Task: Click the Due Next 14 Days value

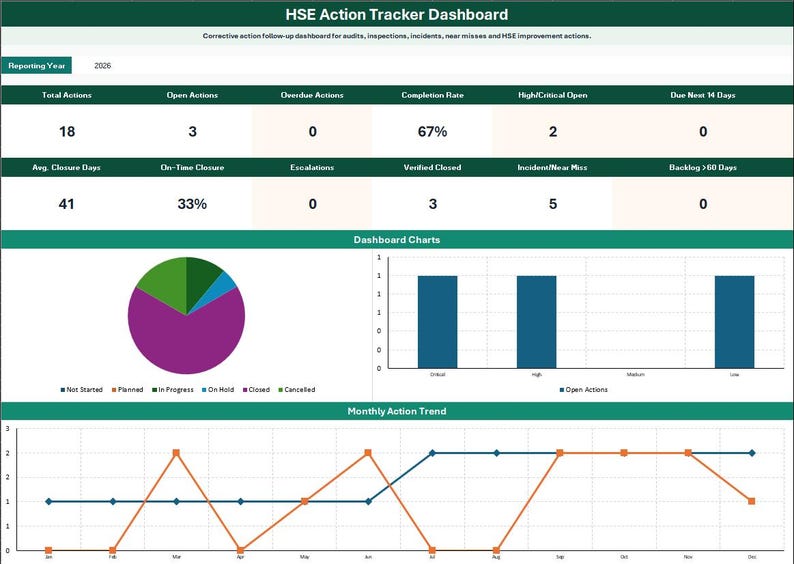Action: [703, 132]
